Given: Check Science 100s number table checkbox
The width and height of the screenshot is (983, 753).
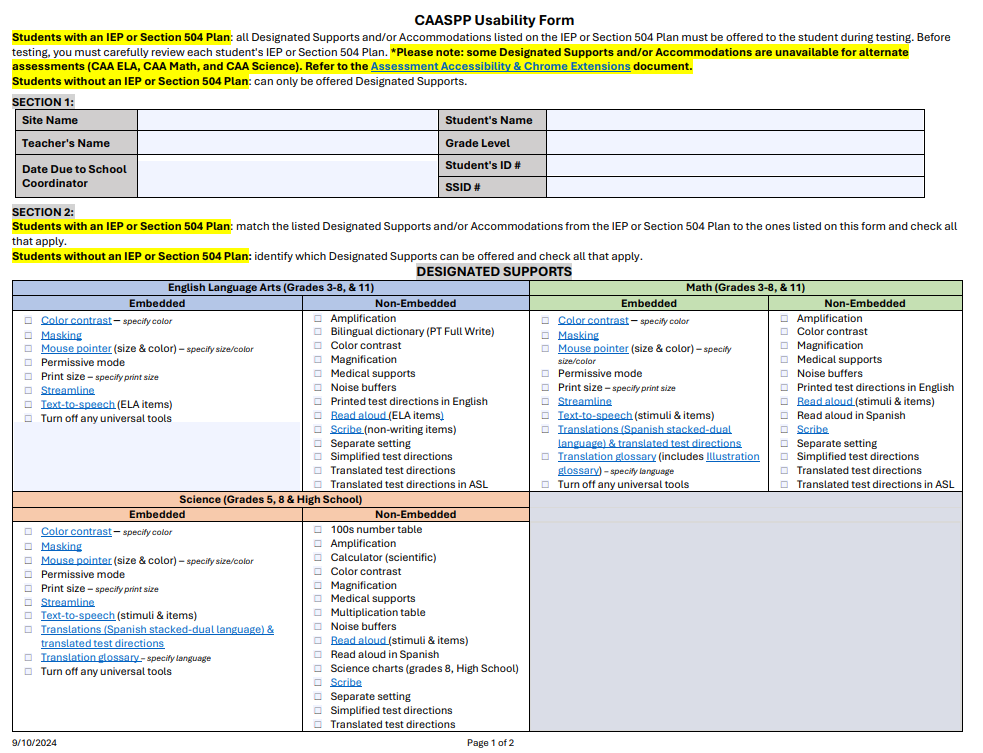Looking at the screenshot, I should 318,530.
